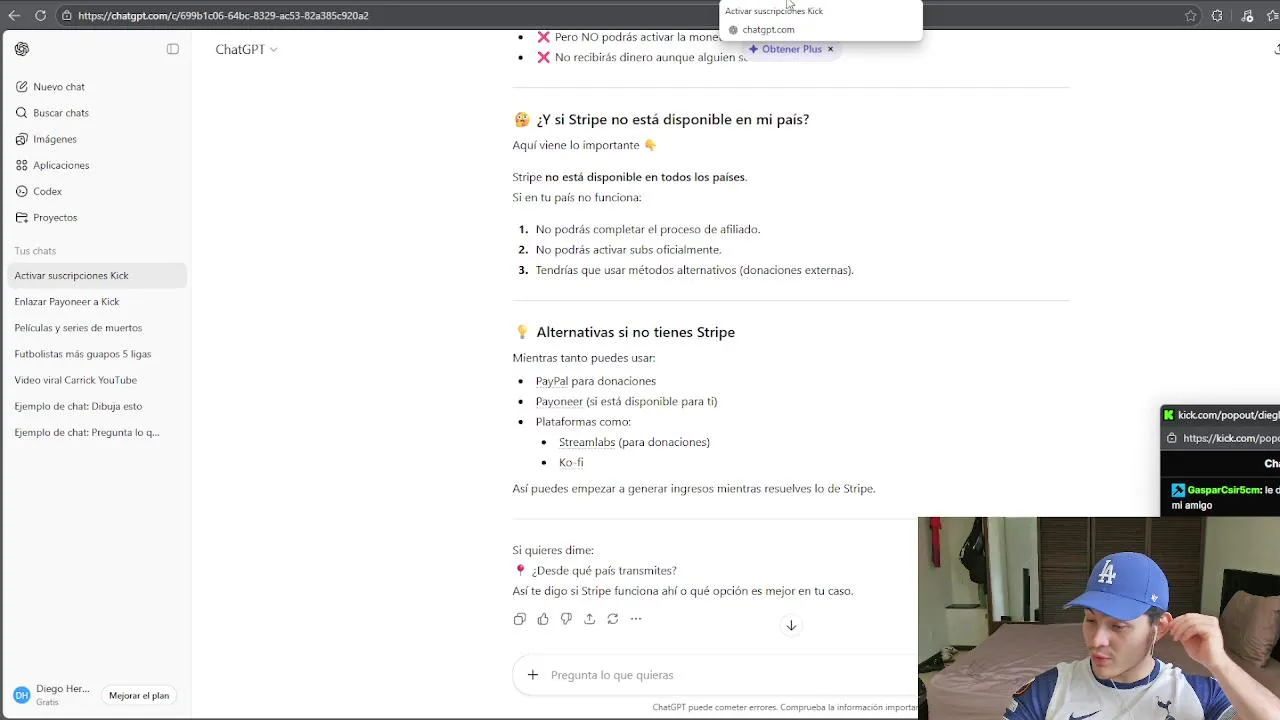This screenshot has width=1280, height=720.
Task: Regenerate the response with the retry icon
Action: click(x=612, y=619)
